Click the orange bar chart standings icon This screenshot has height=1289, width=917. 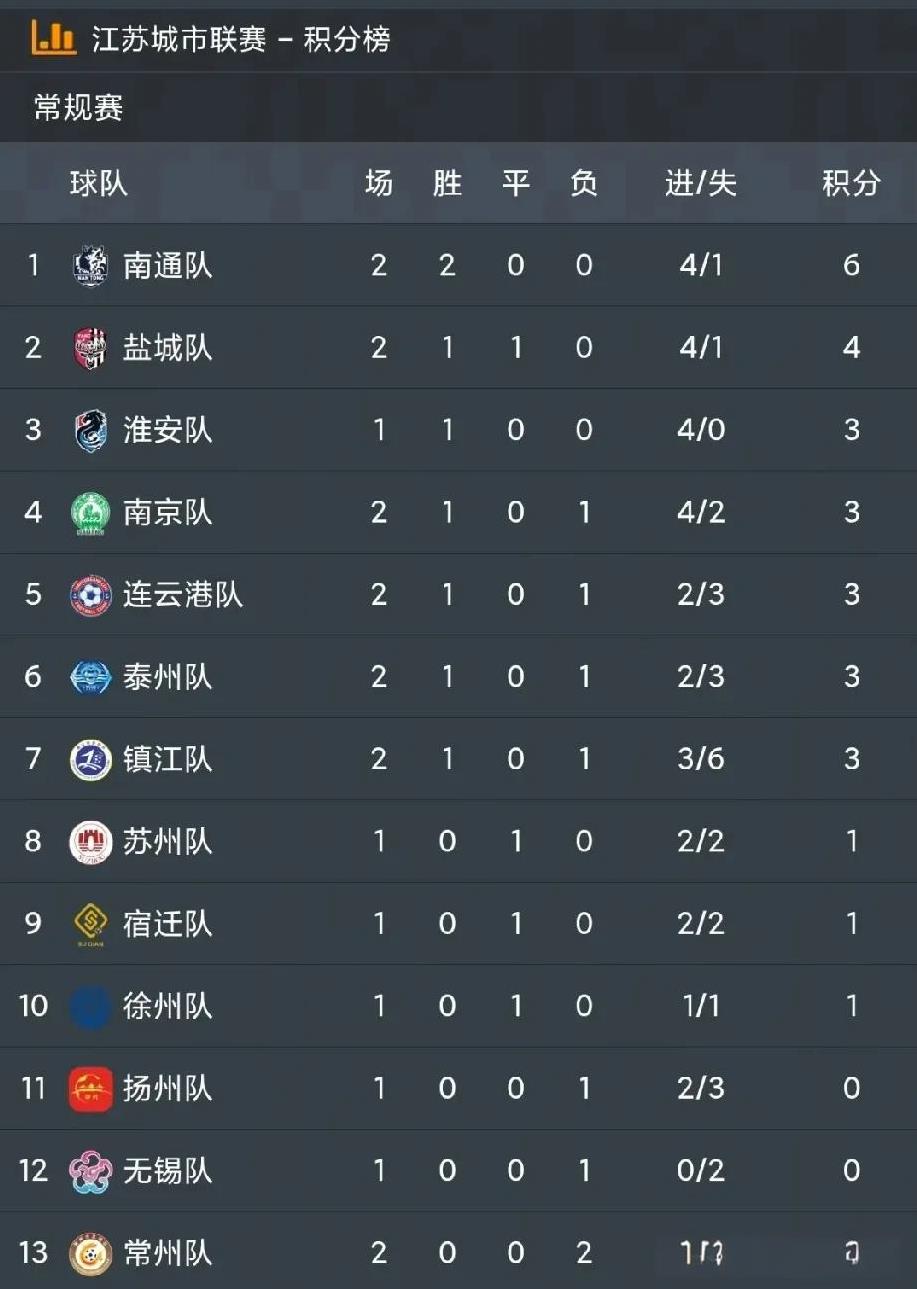coord(53,38)
